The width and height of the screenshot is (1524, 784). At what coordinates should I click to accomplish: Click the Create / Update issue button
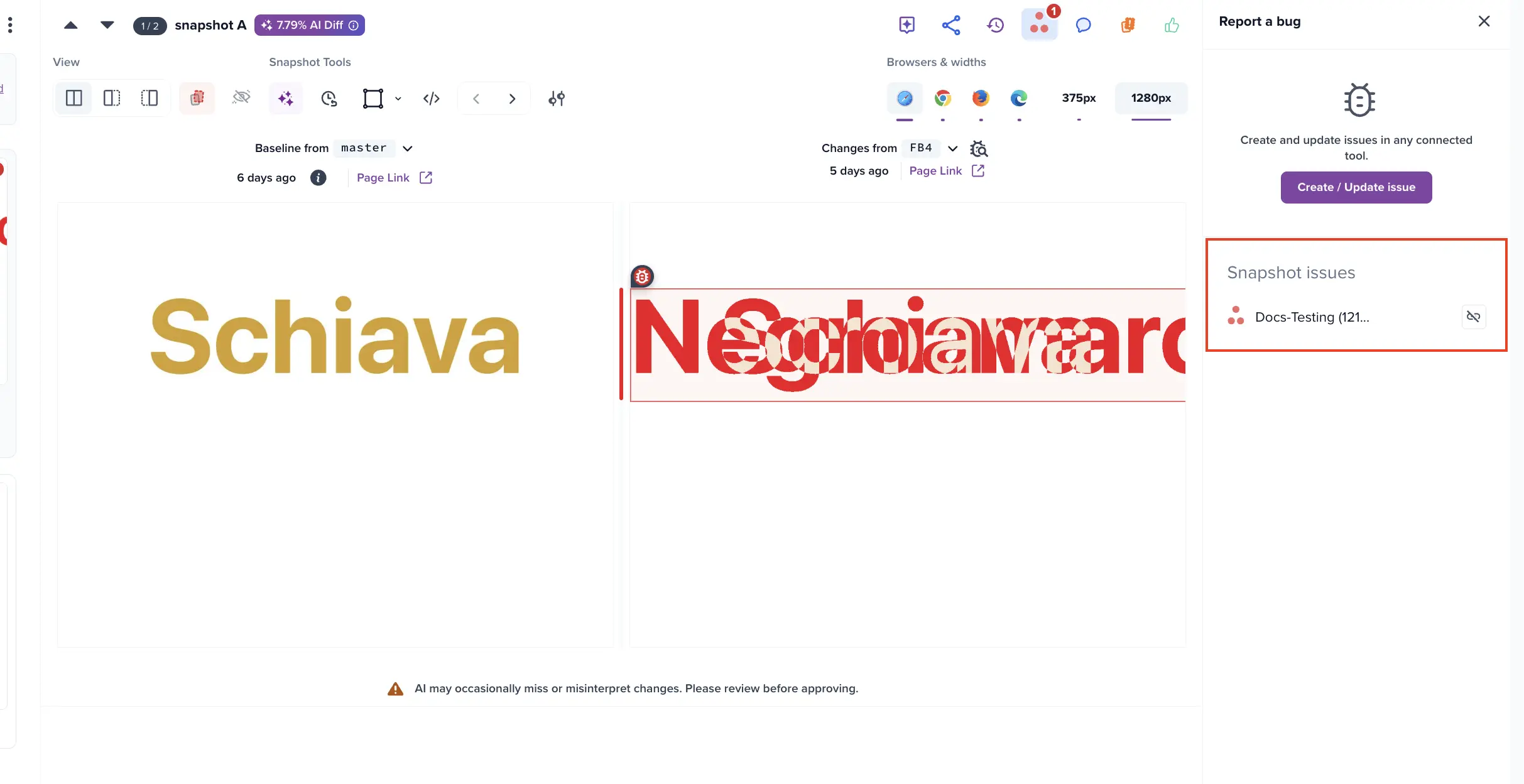coord(1356,187)
